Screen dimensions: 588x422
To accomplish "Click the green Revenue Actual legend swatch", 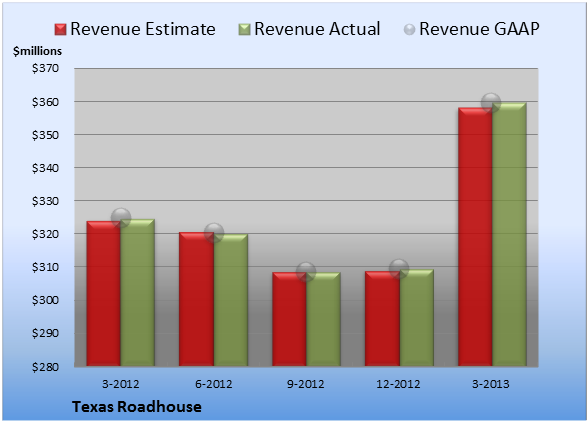I will (244, 30).
